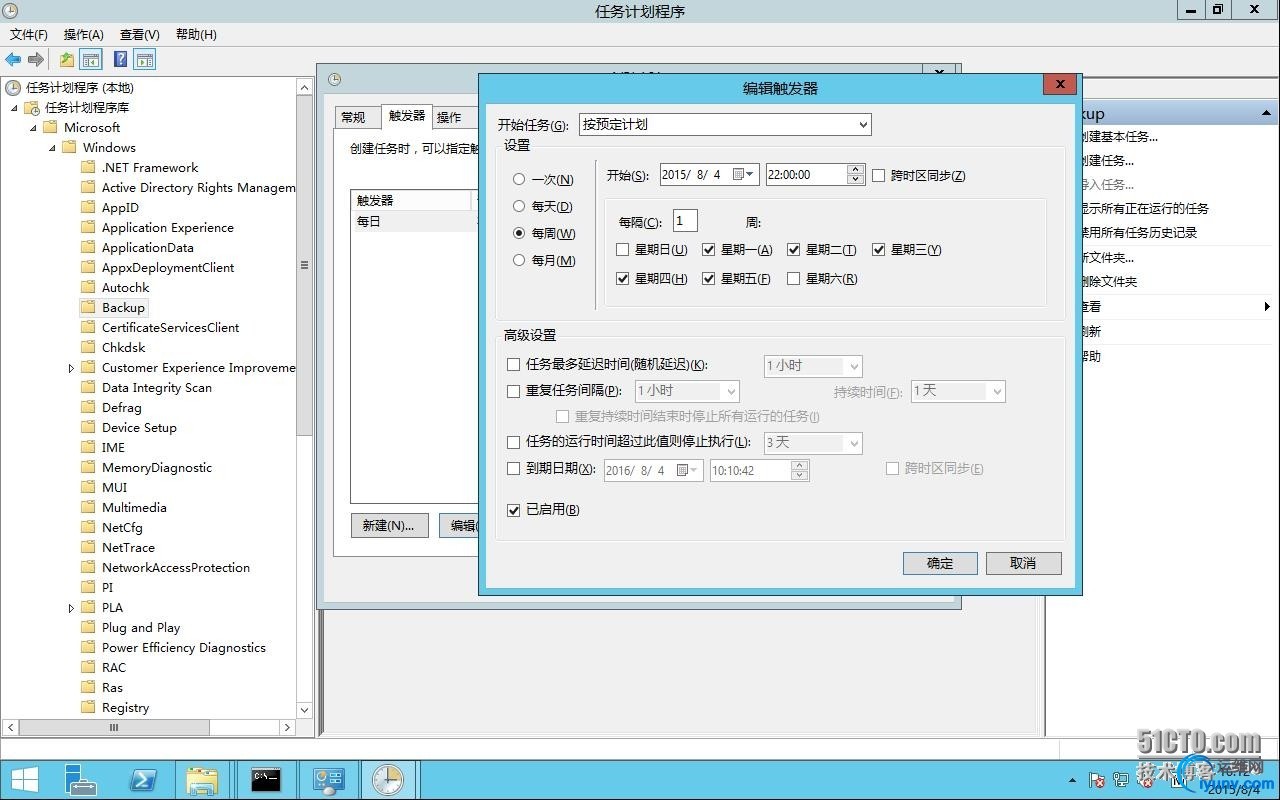Open Server Manager from taskbar

click(x=80, y=780)
